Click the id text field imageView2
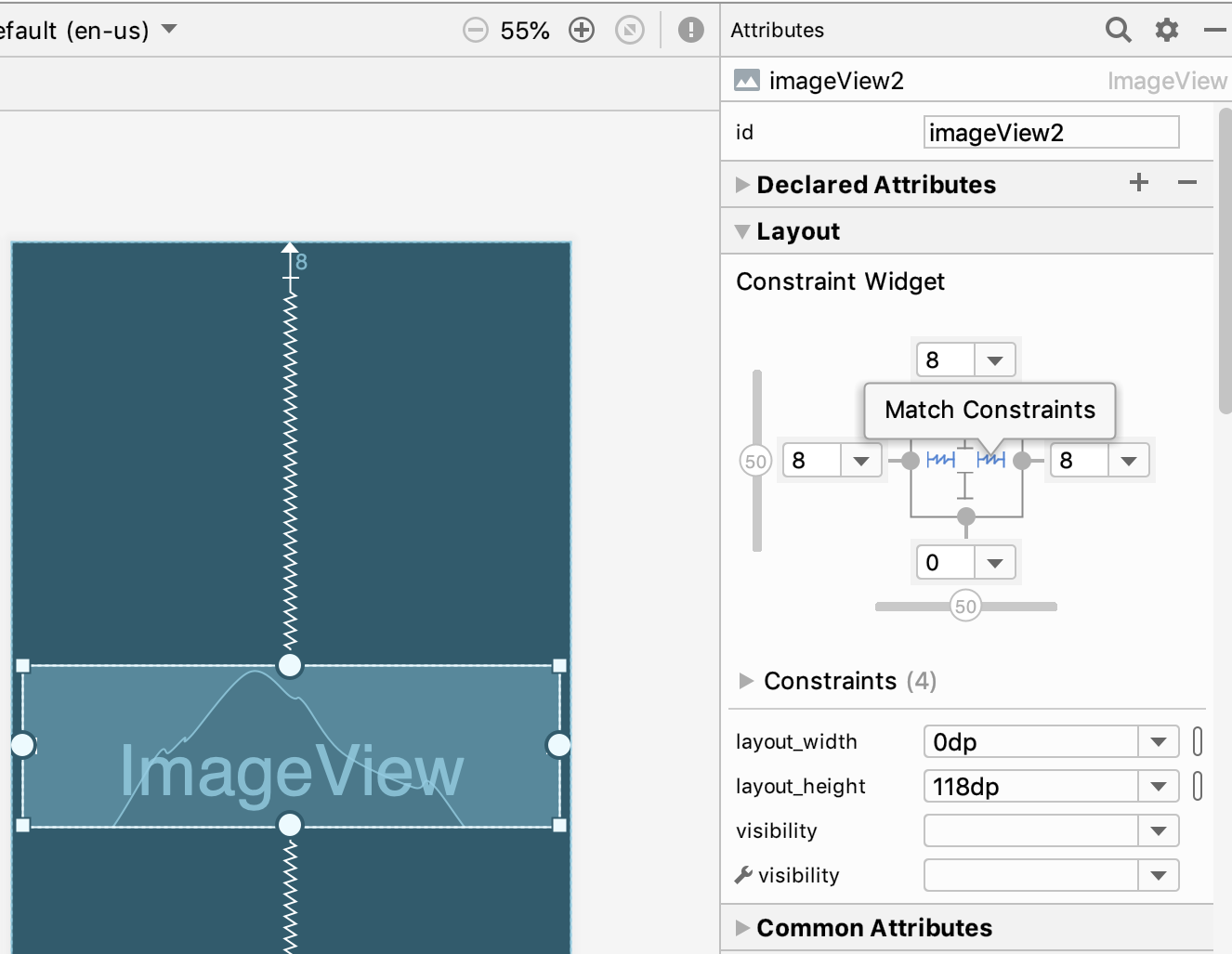Viewport: 1232px width, 954px height. pos(1051,133)
